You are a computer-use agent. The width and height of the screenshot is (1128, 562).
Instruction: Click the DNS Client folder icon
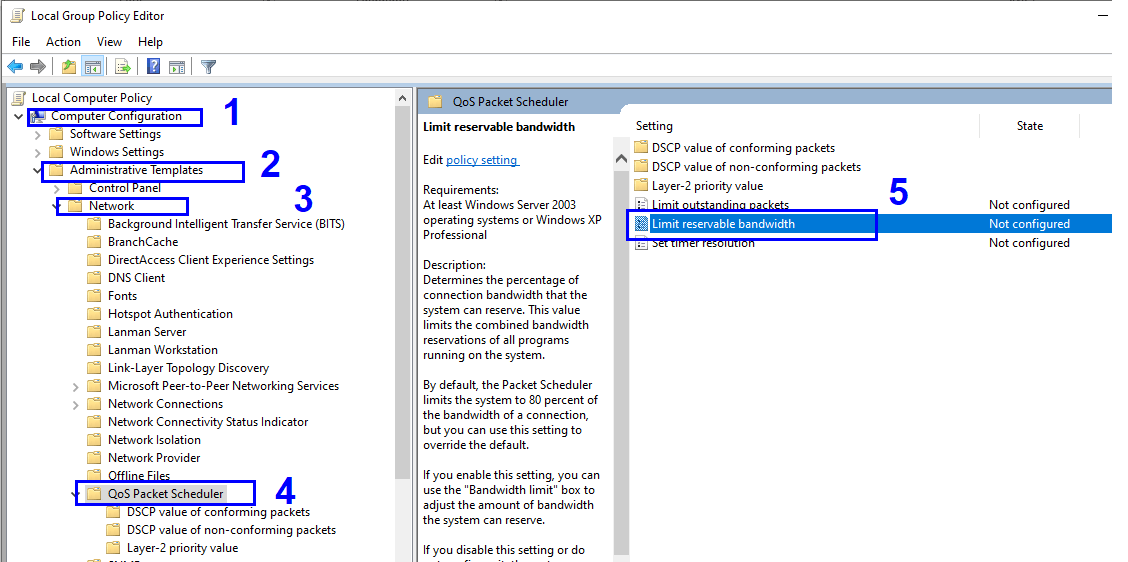pyautogui.click(x=94, y=278)
